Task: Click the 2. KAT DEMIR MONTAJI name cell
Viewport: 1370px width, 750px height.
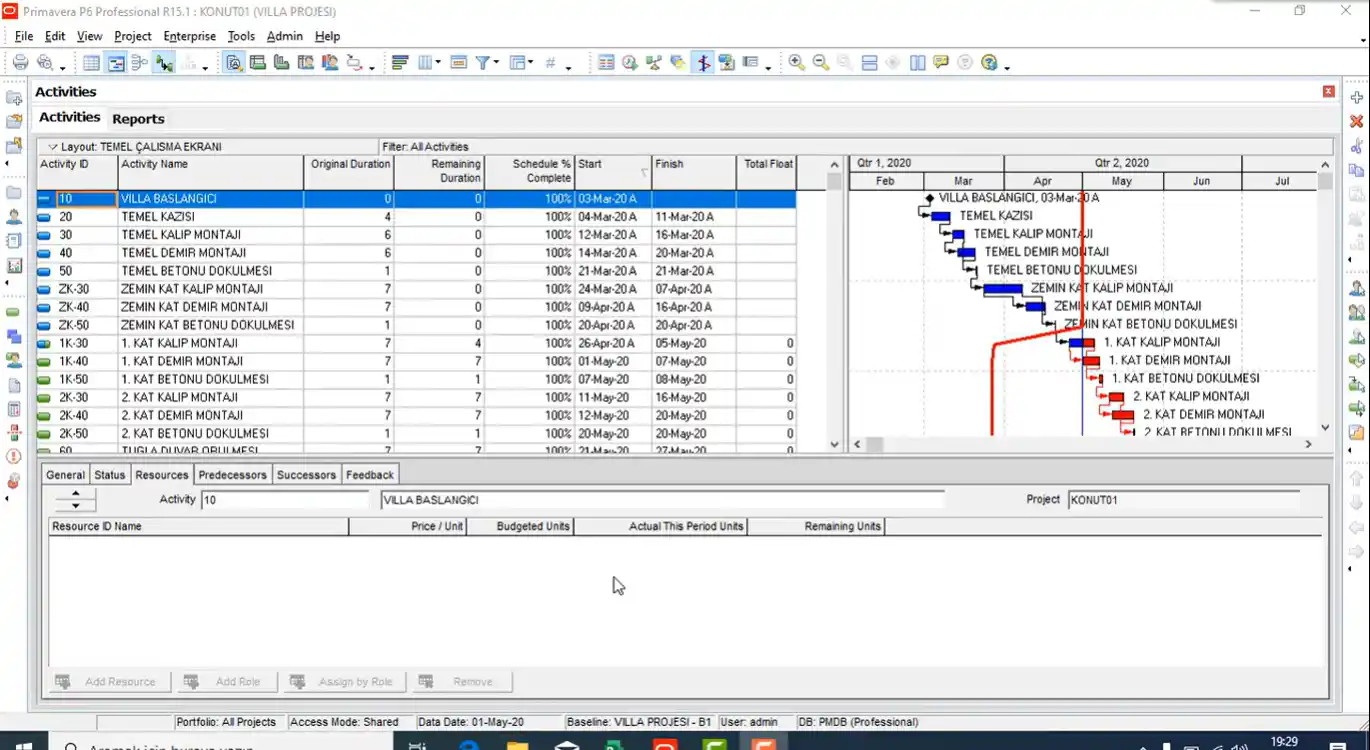Action: [210, 416]
